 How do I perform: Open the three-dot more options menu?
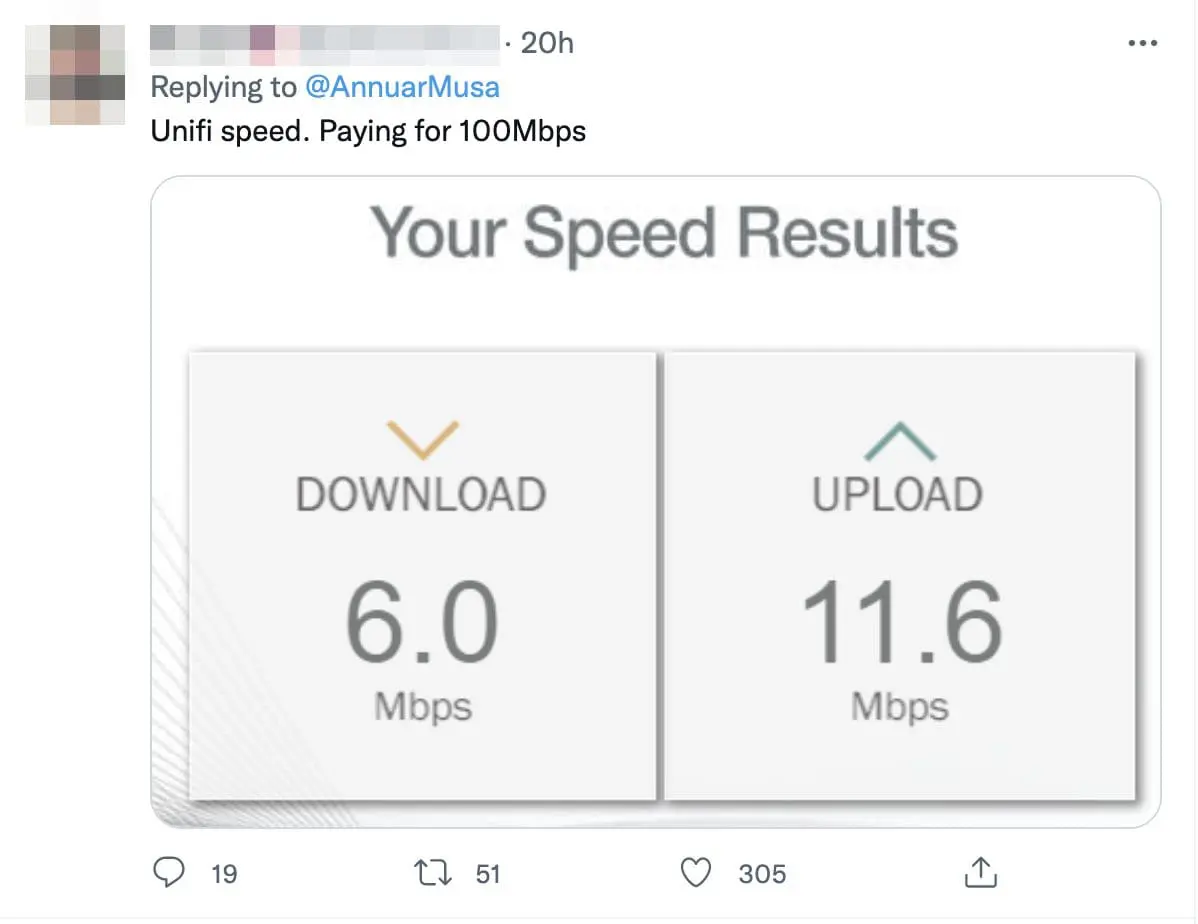click(x=1142, y=43)
